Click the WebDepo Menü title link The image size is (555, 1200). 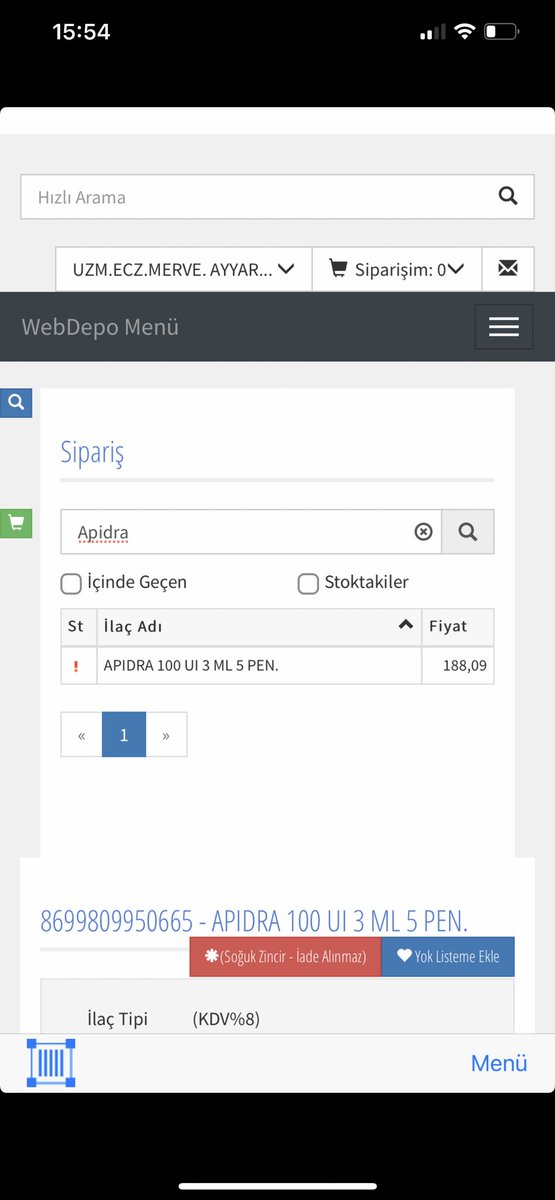101,327
